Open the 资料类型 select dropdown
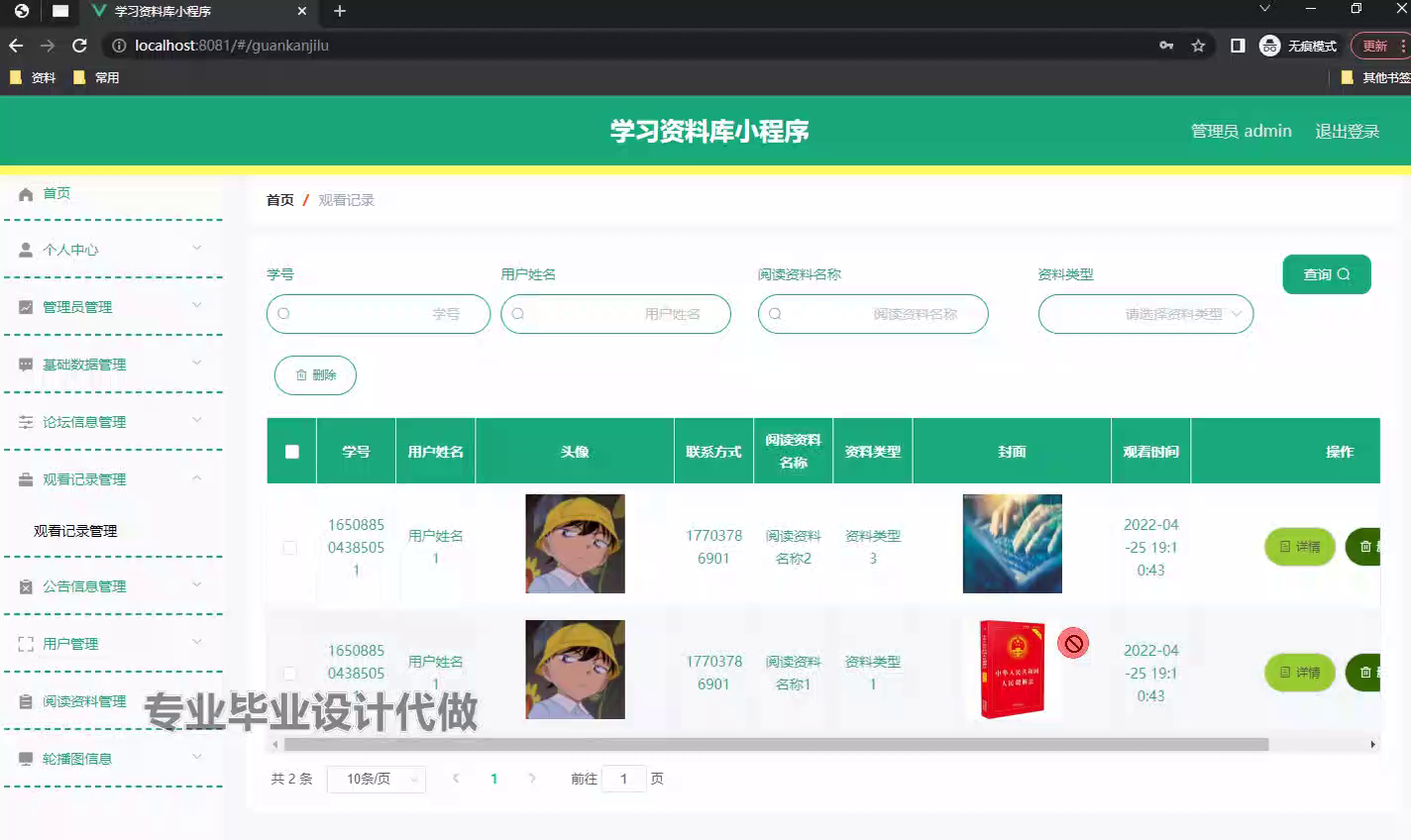 point(1145,314)
